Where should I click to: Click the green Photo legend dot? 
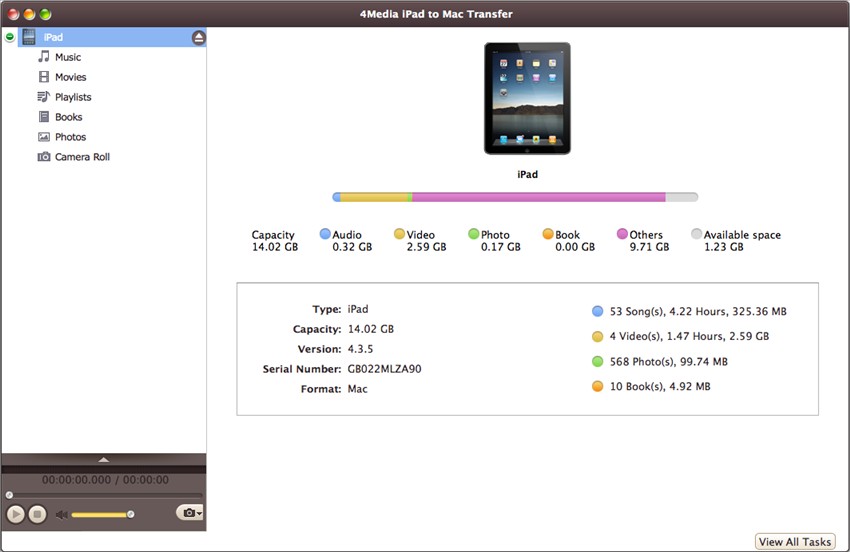pos(474,234)
